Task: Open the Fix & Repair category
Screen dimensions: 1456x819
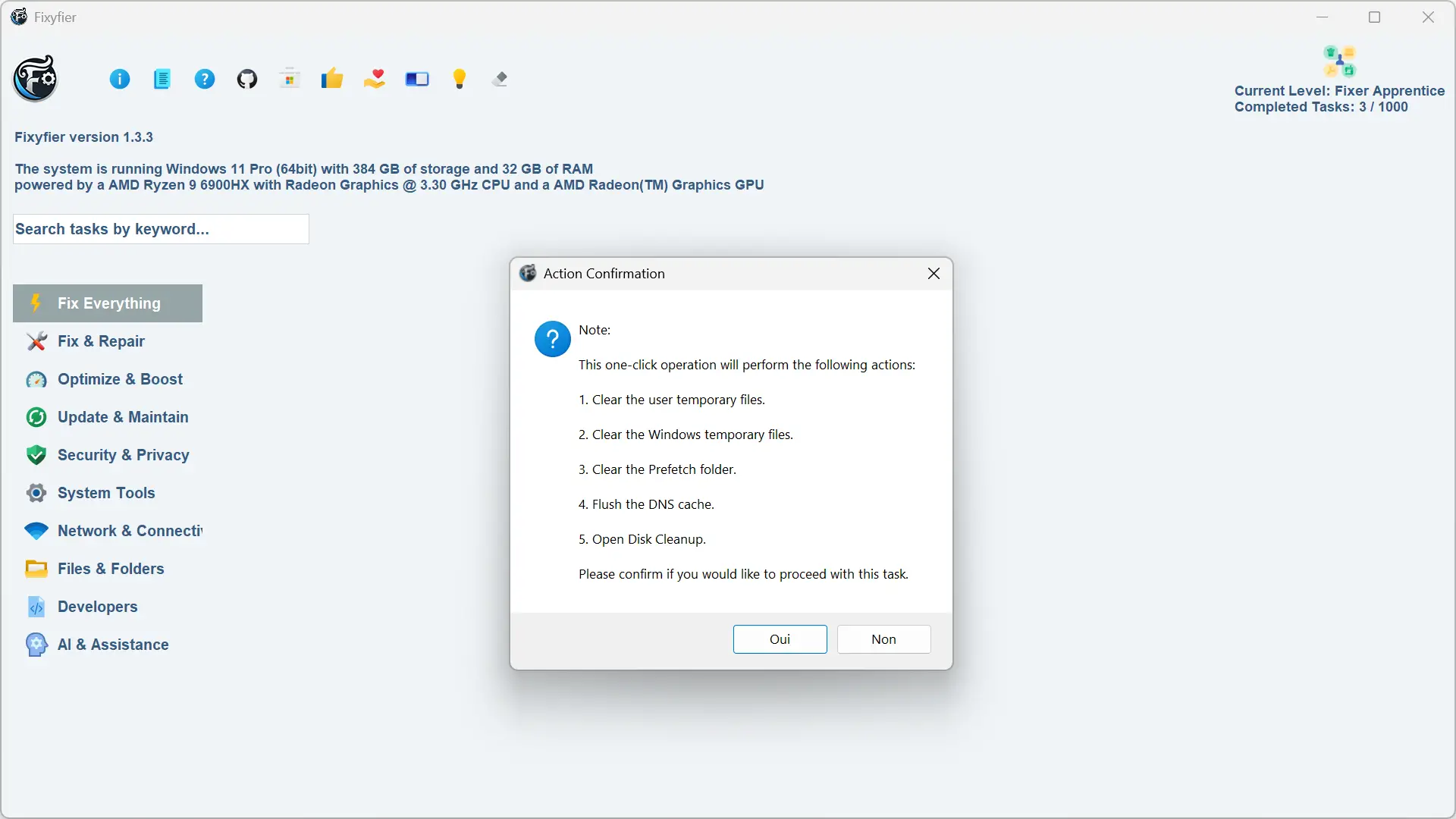Action: coord(108,341)
